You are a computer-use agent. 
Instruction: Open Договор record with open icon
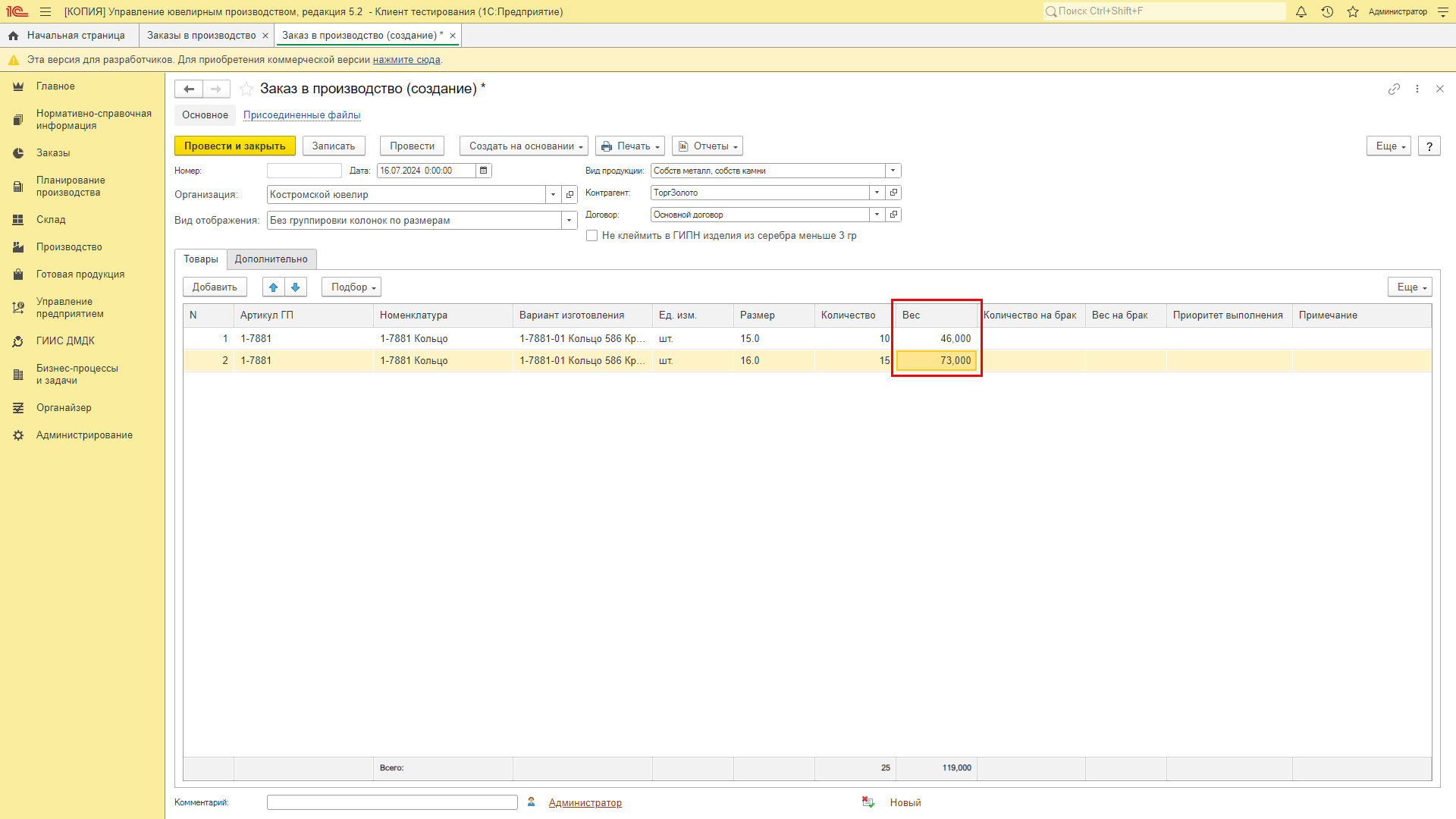tap(893, 215)
